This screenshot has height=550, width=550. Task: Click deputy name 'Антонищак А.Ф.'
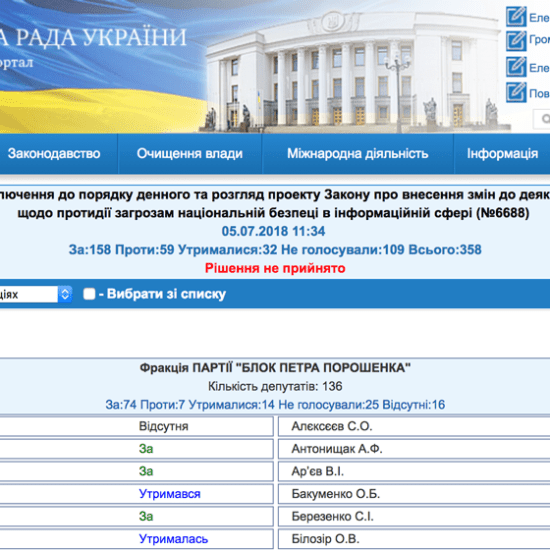[x=337, y=449]
